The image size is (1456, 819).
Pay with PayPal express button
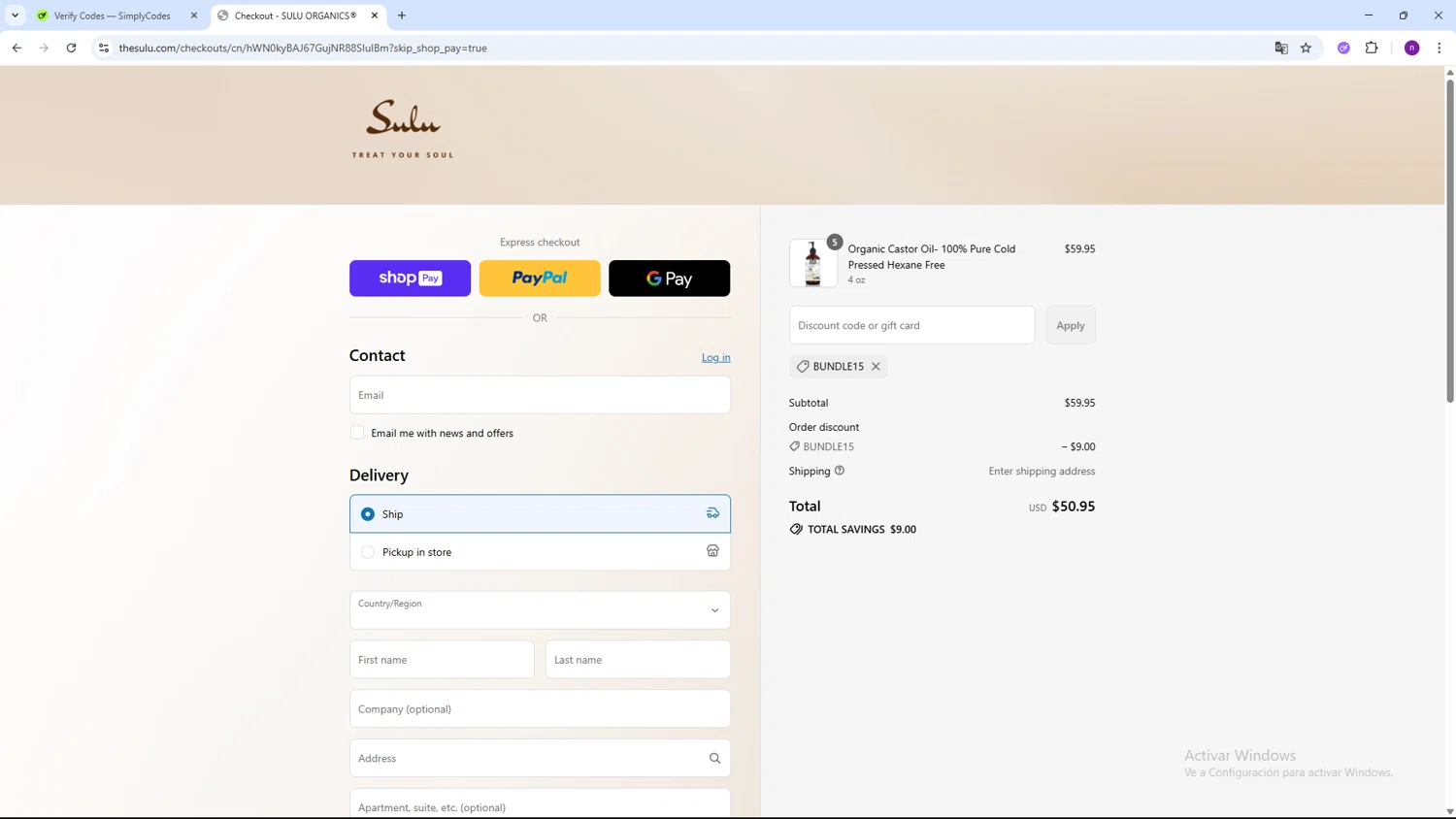point(540,278)
